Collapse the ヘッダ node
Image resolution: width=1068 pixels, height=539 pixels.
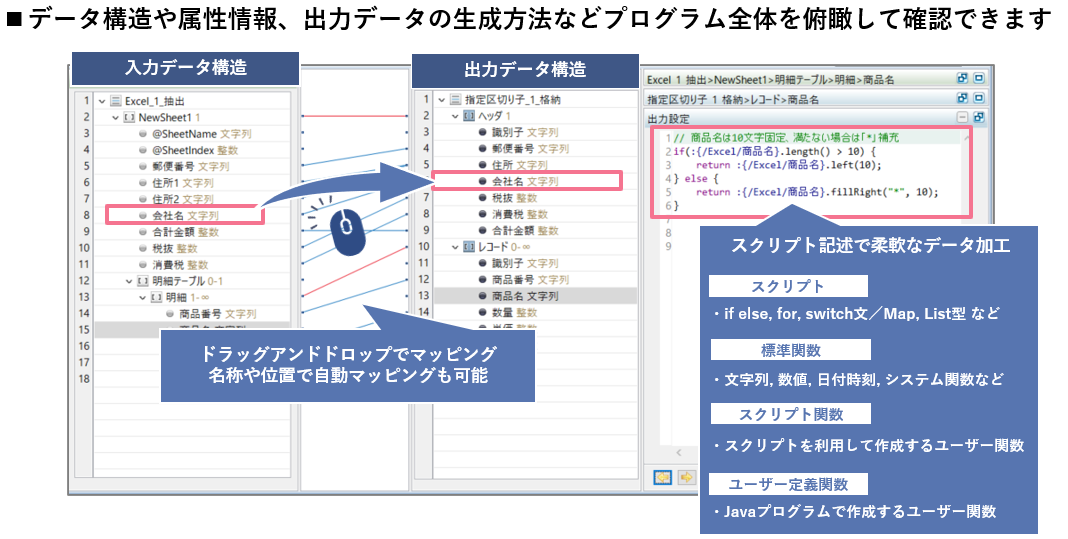coord(456,116)
